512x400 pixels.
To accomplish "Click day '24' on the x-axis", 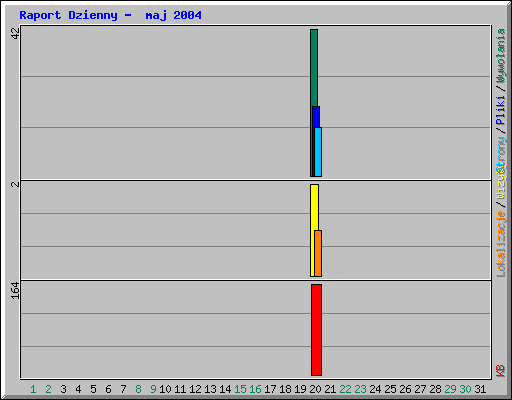I will click(375, 389).
